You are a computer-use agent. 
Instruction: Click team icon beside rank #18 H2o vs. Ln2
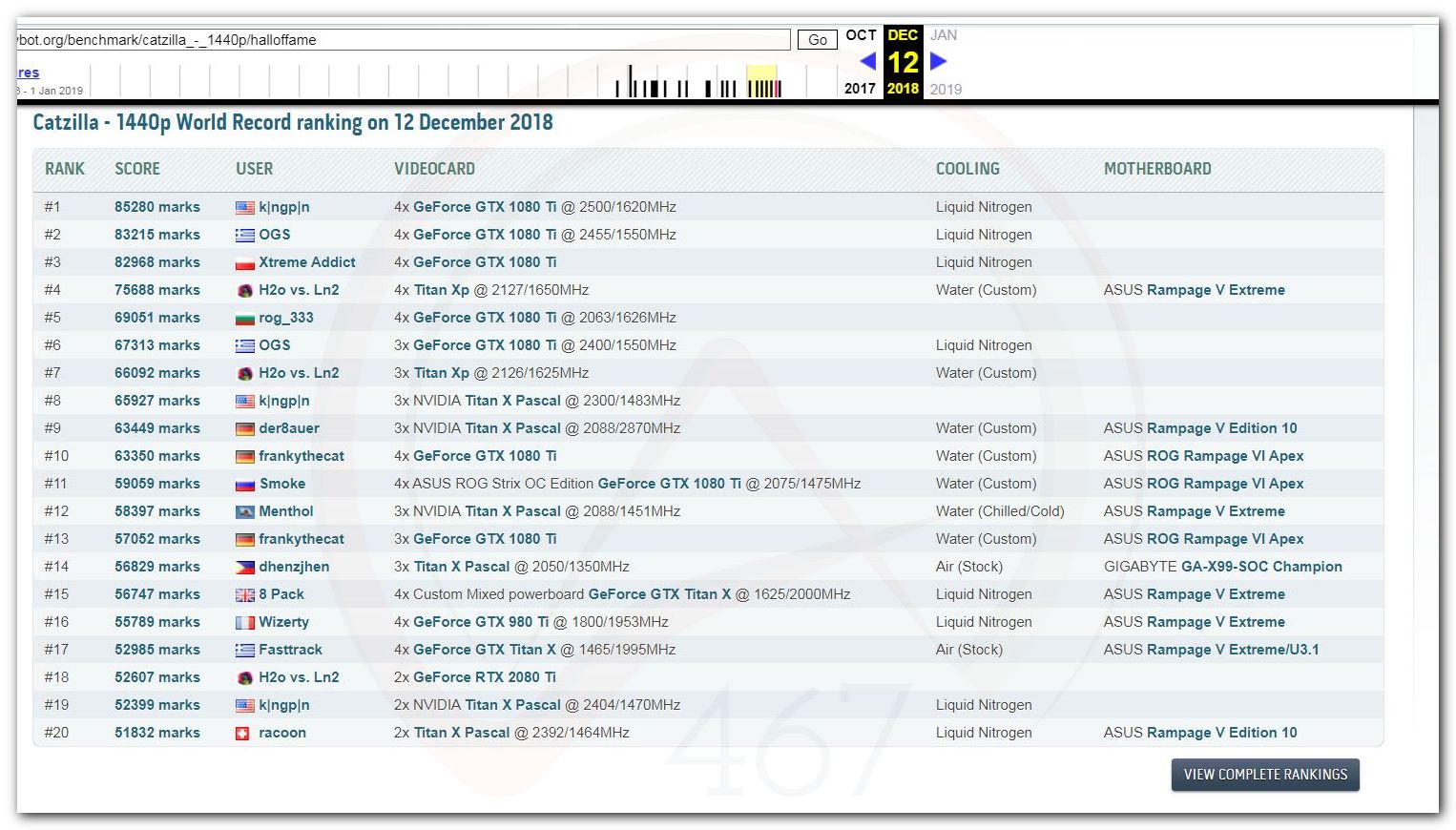tap(245, 678)
